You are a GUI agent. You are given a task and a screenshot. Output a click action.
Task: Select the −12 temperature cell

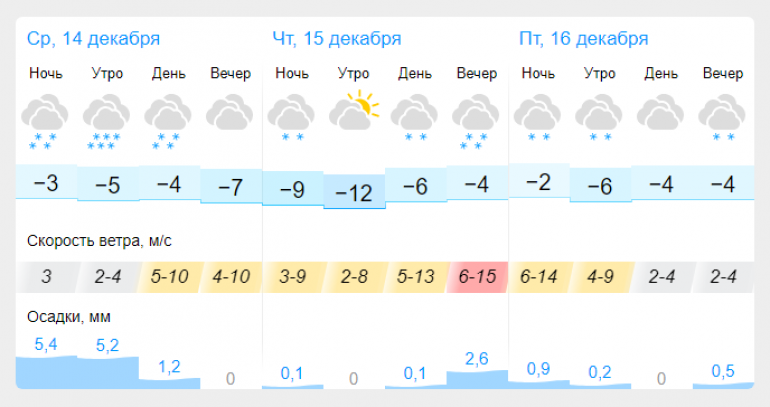354,192
